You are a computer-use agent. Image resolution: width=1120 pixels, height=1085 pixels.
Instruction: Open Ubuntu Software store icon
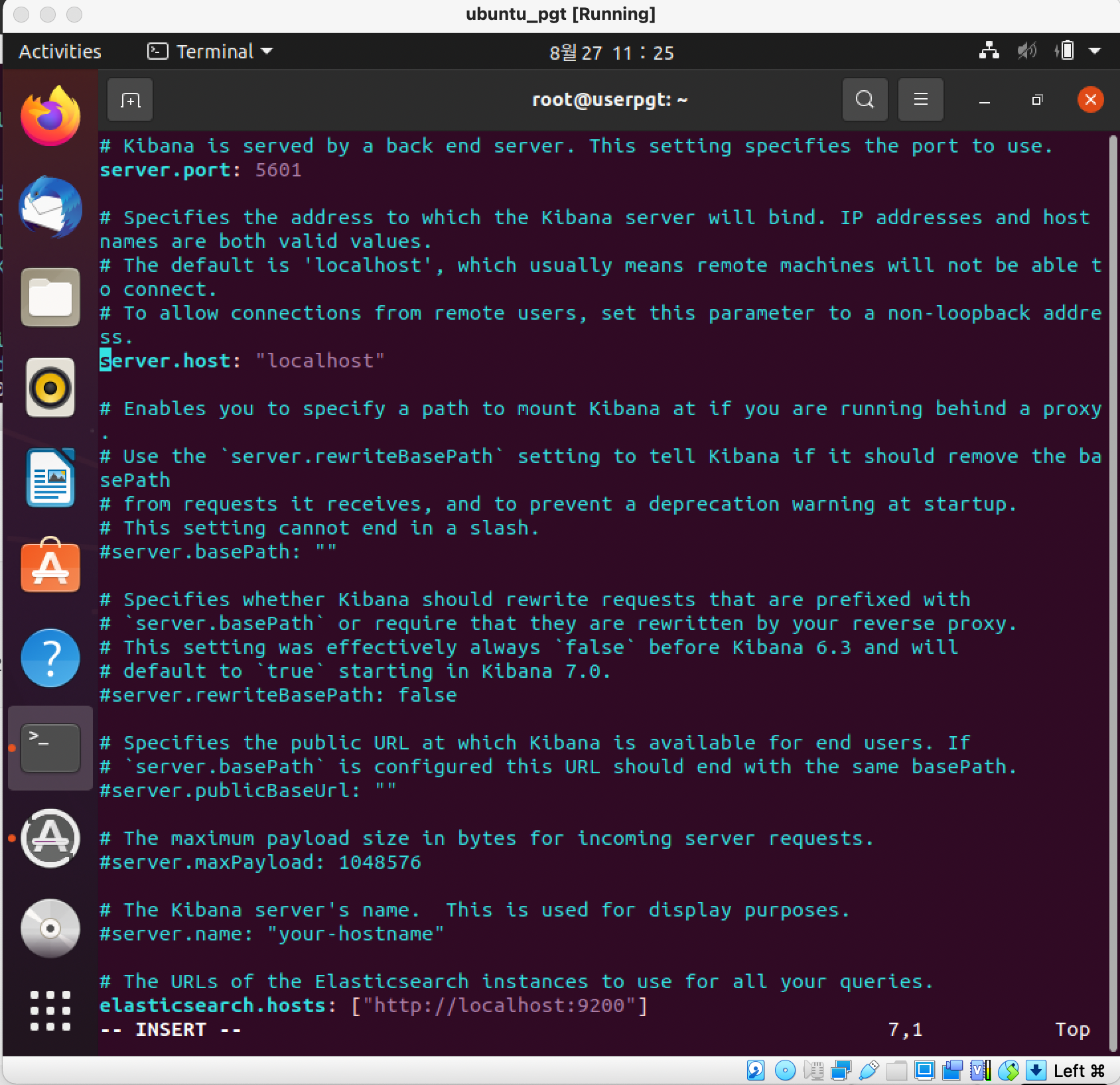point(50,566)
